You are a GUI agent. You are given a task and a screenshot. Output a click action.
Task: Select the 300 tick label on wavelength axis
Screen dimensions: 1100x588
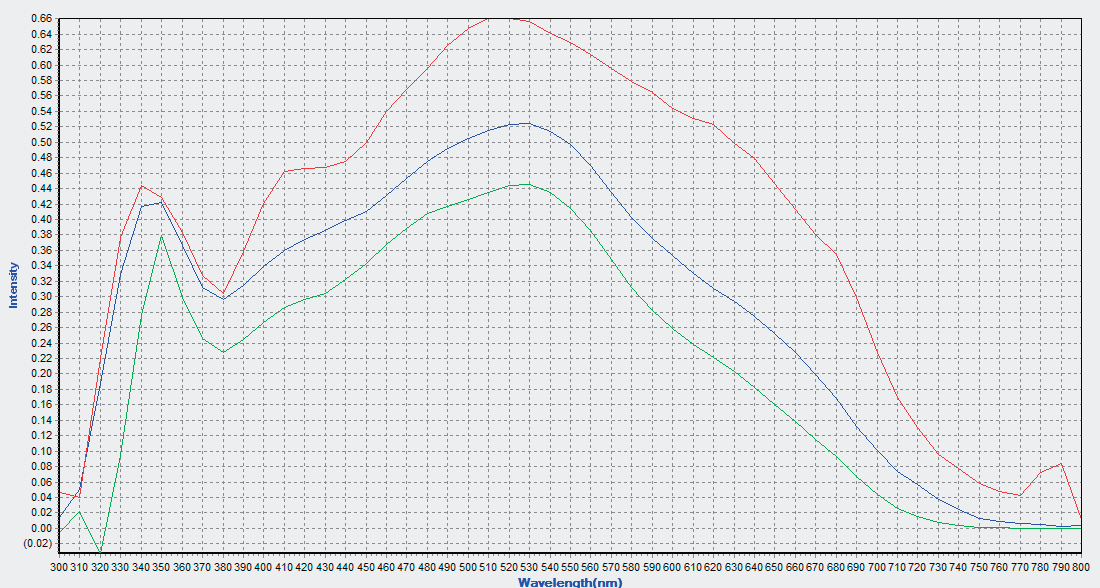click(x=60, y=566)
